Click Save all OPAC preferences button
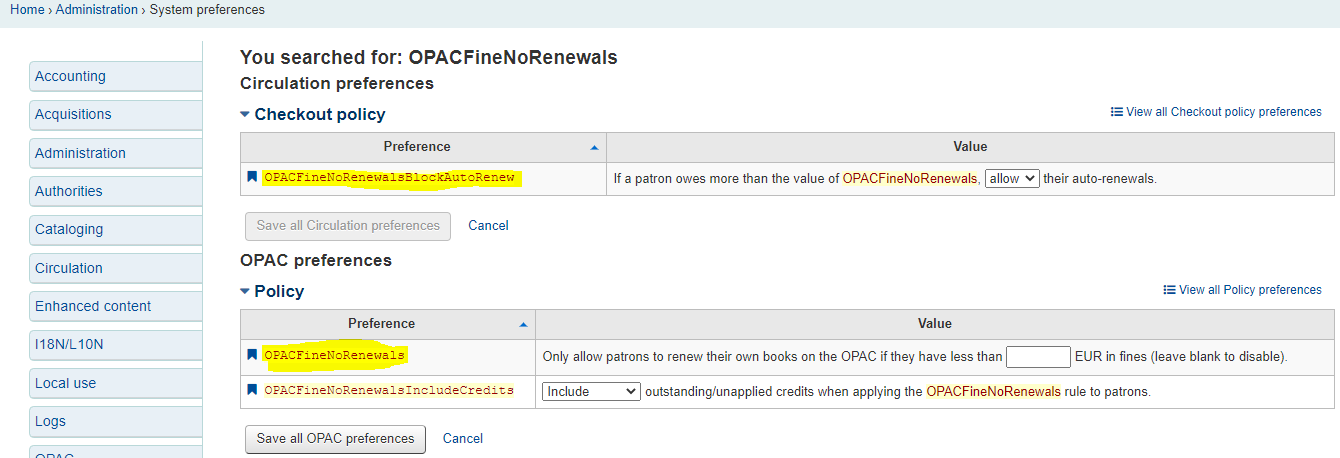 click(x=335, y=439)
